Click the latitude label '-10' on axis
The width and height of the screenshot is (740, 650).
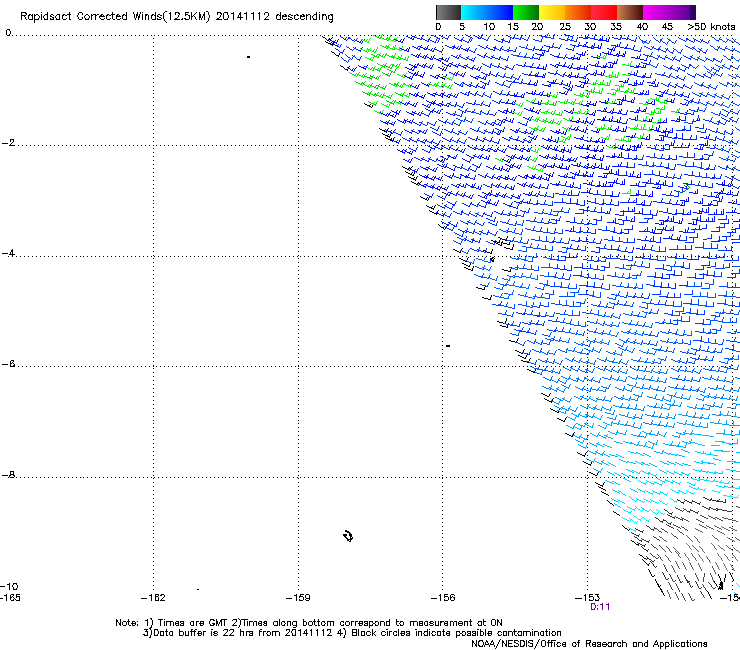tap(9, 587)
